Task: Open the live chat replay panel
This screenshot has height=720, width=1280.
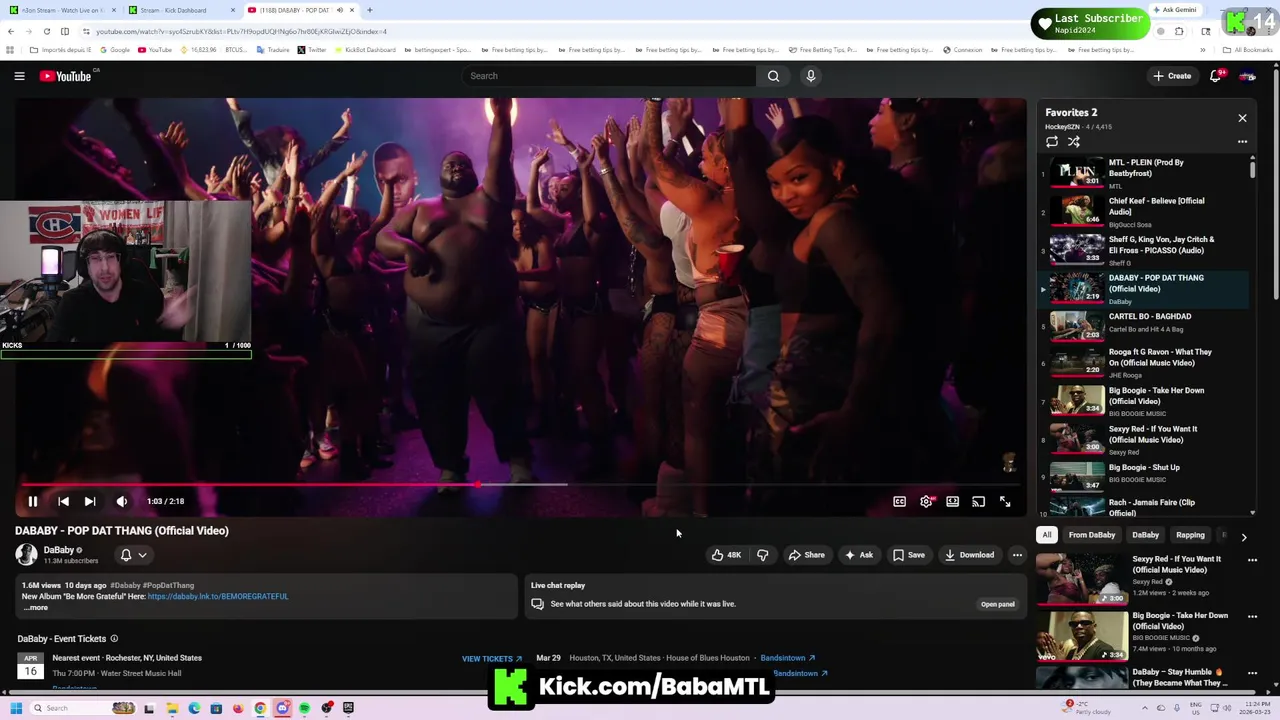Action: click(997, 604)
